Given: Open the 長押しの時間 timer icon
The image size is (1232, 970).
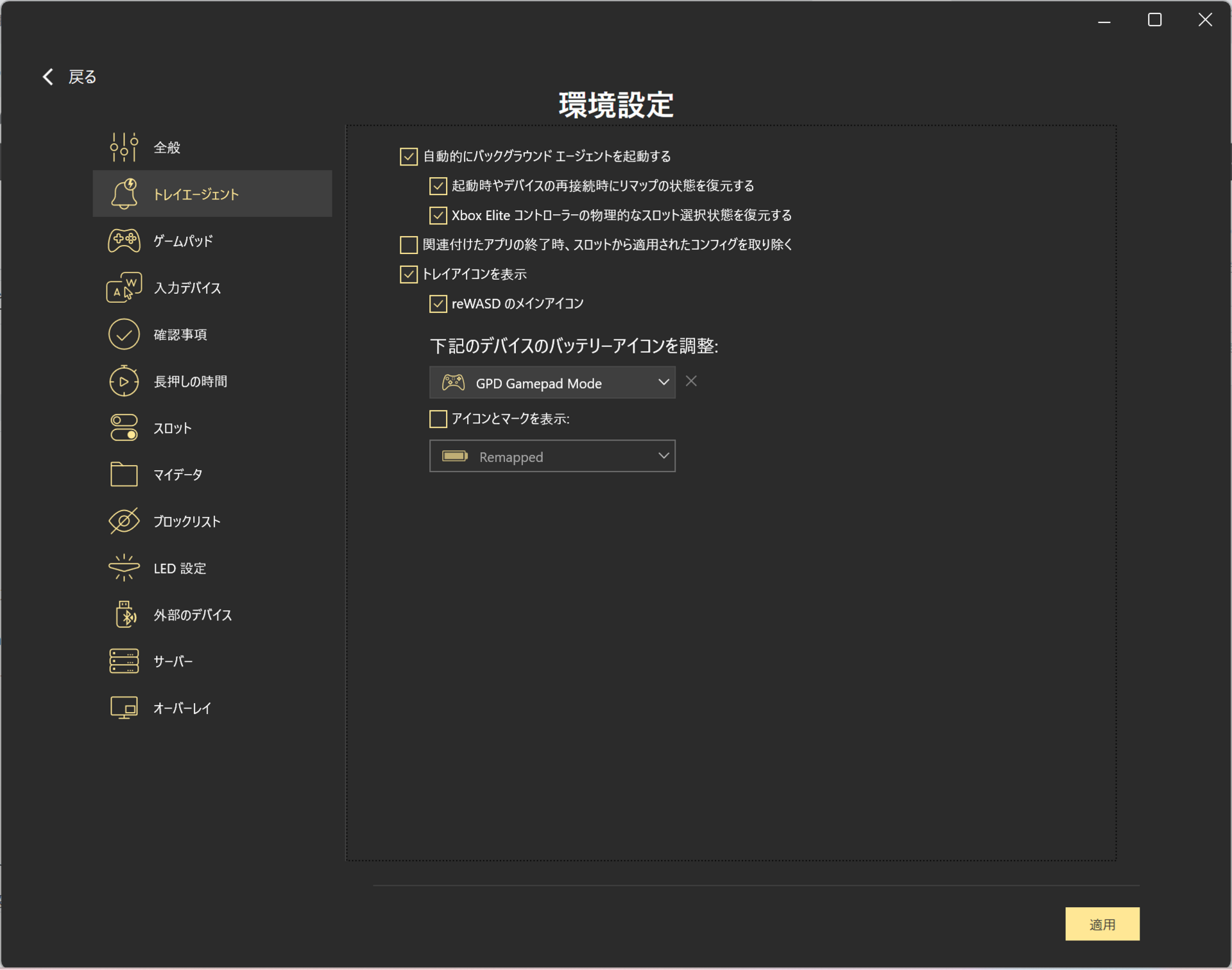Looking at the screenshot, I should [124, 380].
